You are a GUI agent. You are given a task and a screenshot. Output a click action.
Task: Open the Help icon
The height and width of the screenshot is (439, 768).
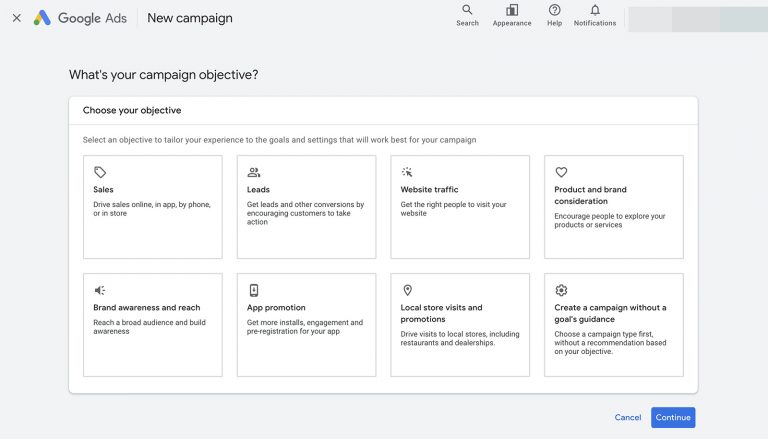(554, 15)
